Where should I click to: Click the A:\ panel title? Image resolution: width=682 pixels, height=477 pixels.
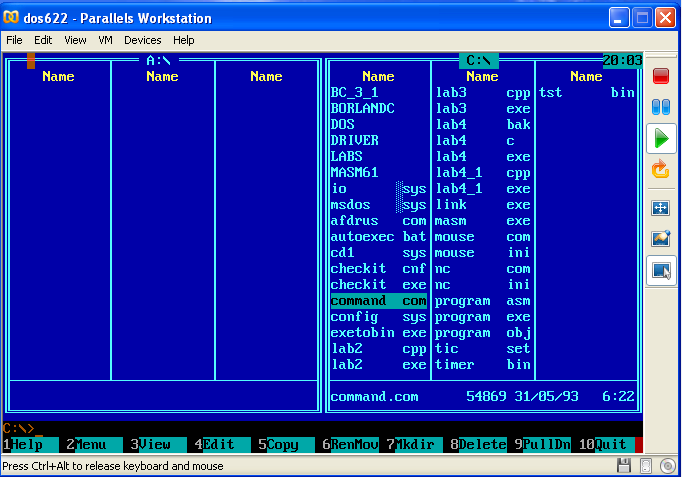159,60
